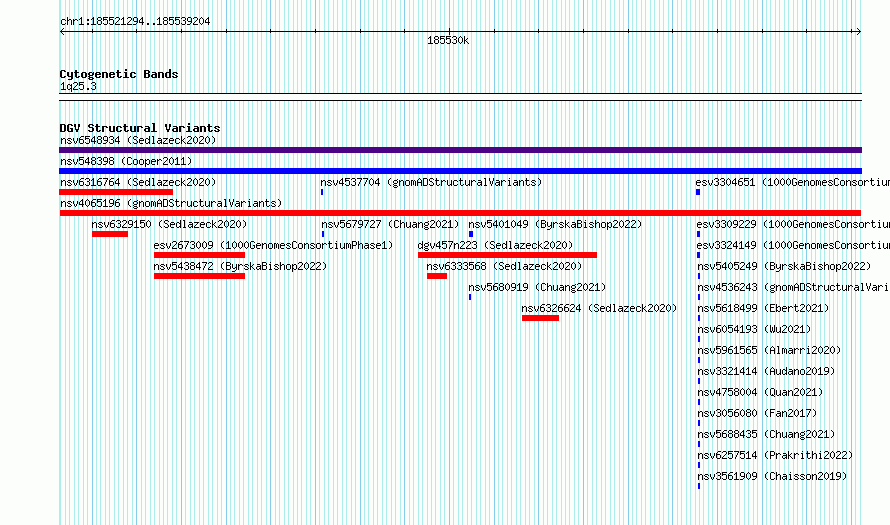Open esv2673009 (1000GenomesConsortiumPhase1) label

point(273,245)
